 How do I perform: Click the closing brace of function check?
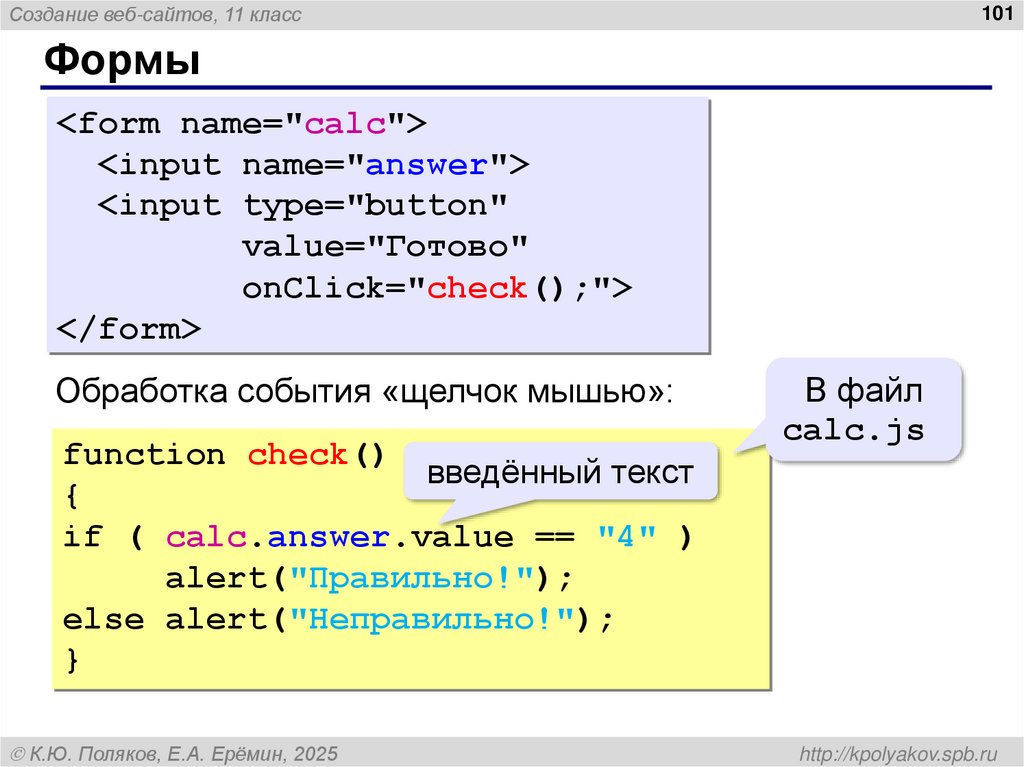(x=72, y=661)
